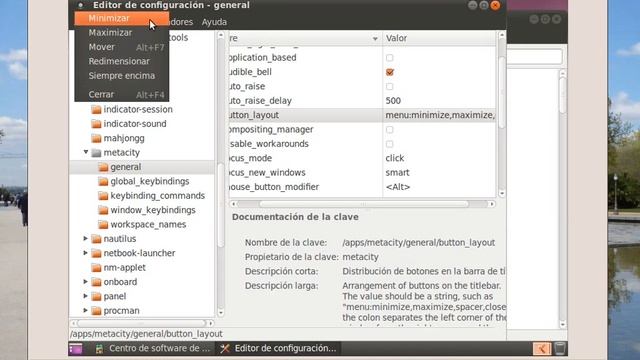Collapse the metacity tree node

86,152
